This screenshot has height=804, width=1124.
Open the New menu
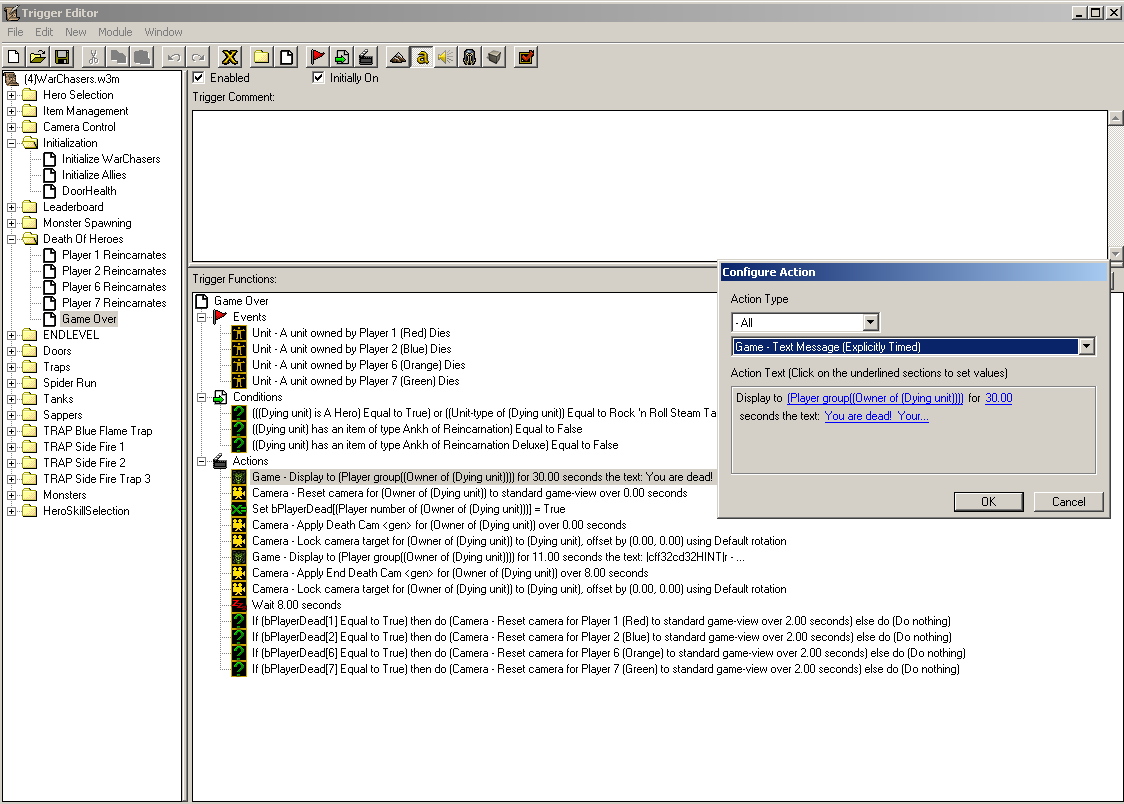point(75,32)
